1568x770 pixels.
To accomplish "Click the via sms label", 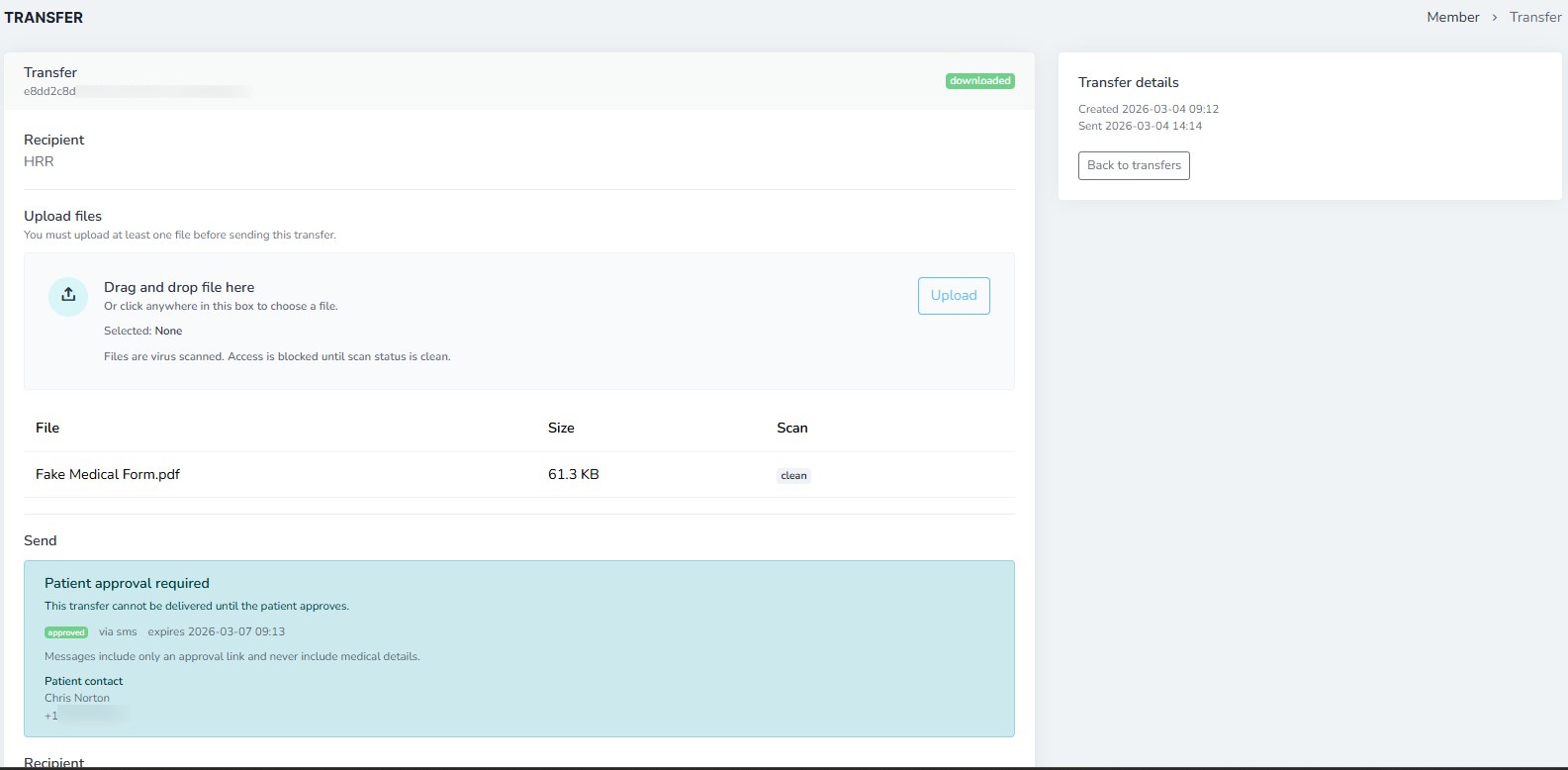I will 118,631.
